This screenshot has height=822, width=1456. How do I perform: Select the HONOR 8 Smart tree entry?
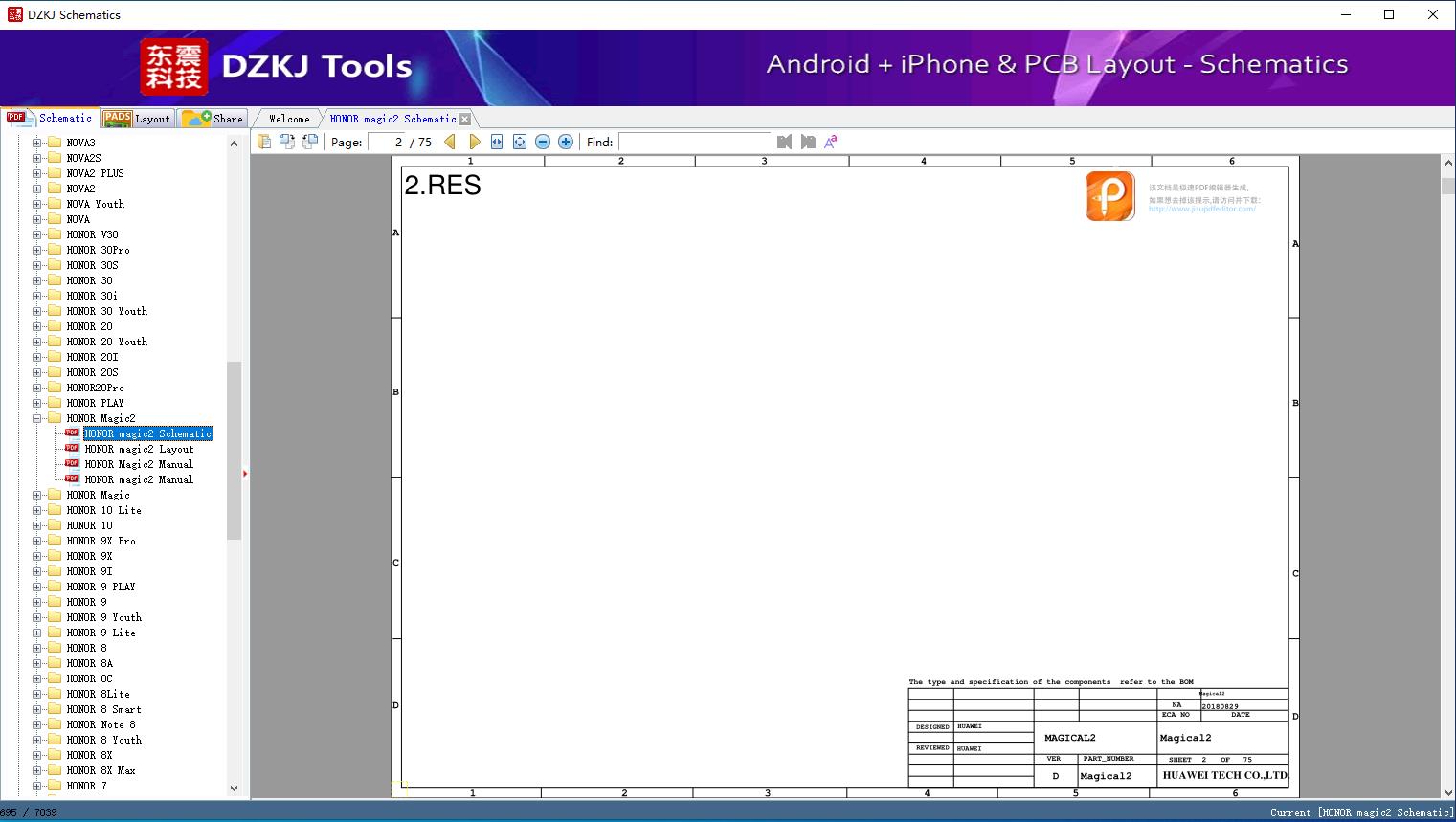click(x=103, y=709)
